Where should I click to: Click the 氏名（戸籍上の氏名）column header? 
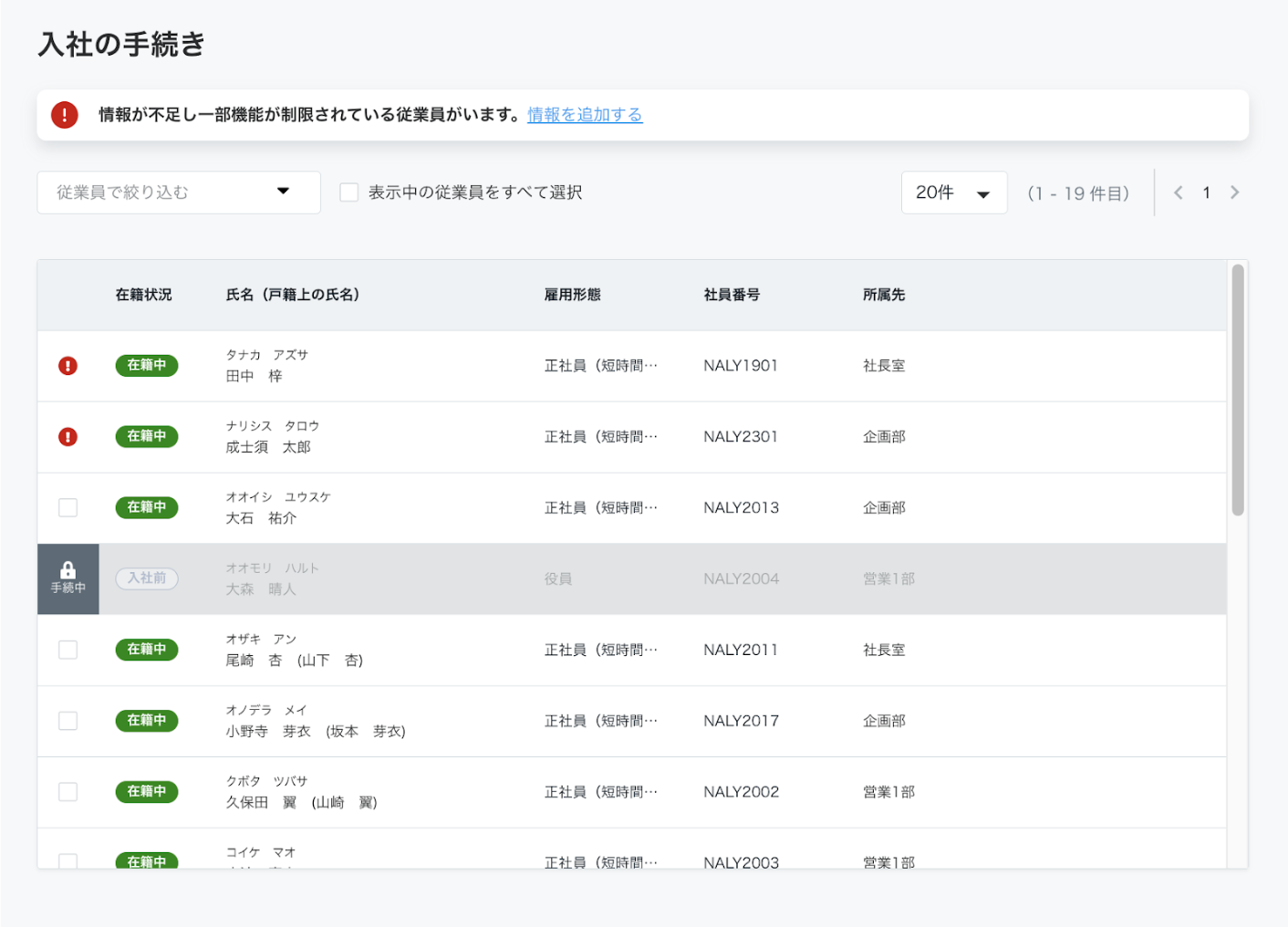pos(294,295)
